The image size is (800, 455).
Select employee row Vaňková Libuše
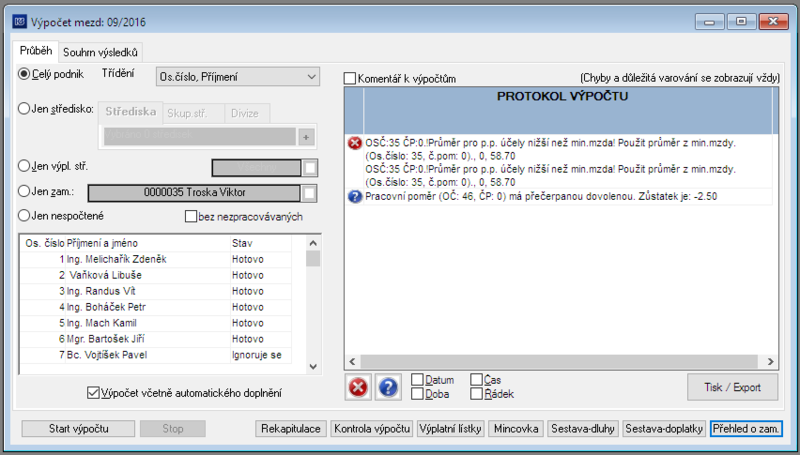pos(156,275)
